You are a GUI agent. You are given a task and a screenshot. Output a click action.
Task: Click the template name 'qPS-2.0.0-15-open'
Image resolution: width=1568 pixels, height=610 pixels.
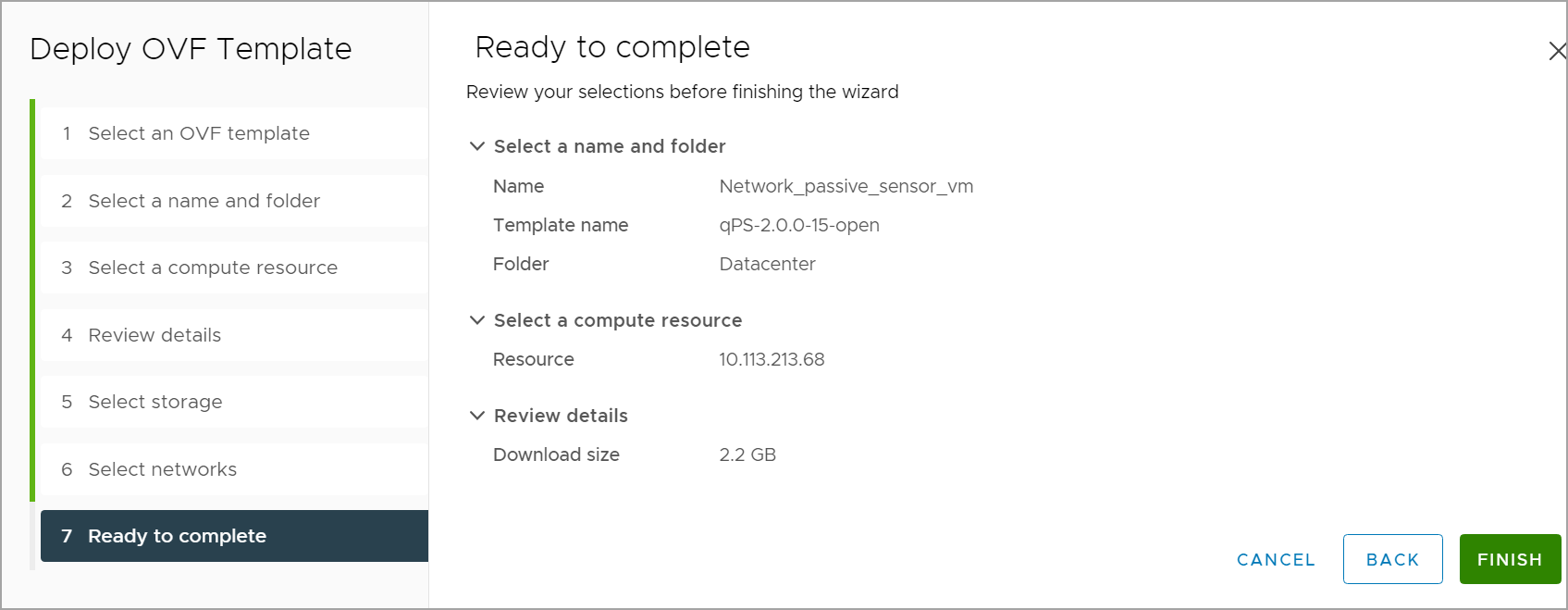point(799,225)
